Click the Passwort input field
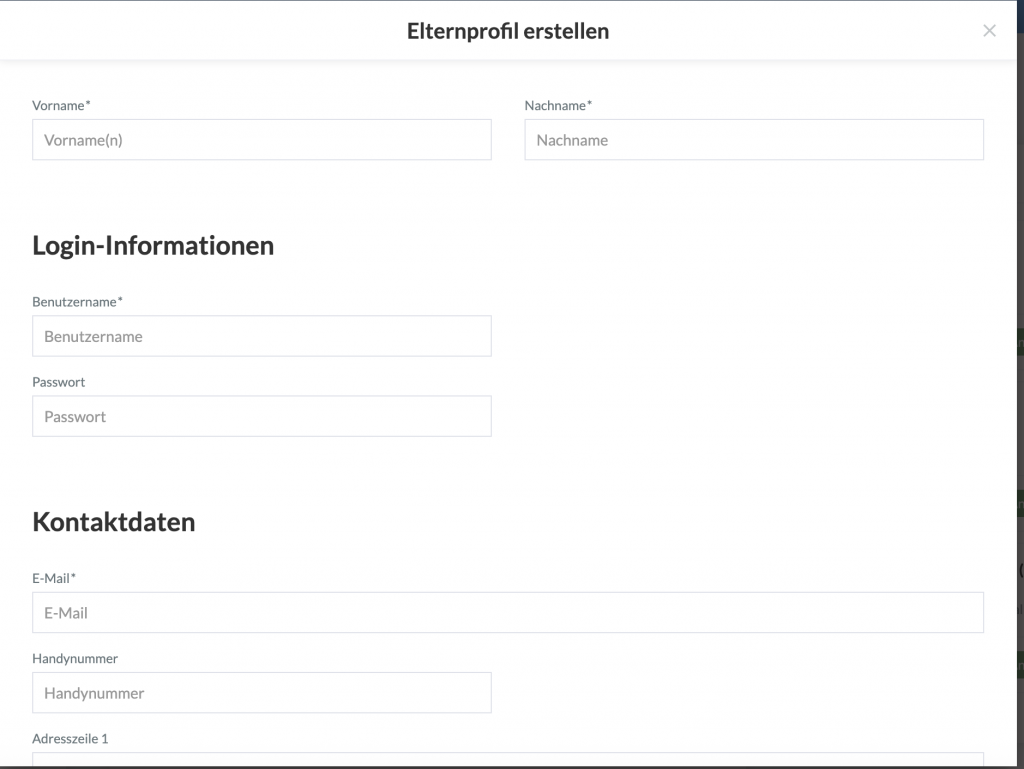Viewport: 1024px width, 769px height. click(261, 416)
